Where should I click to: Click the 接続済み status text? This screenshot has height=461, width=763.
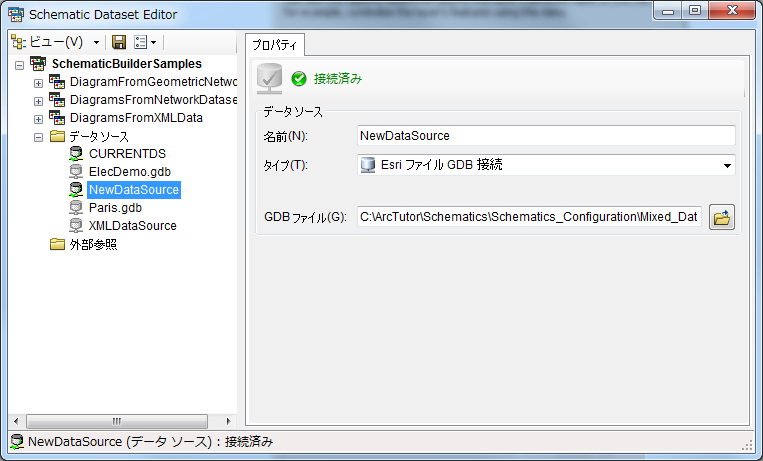tap(338, 78)
